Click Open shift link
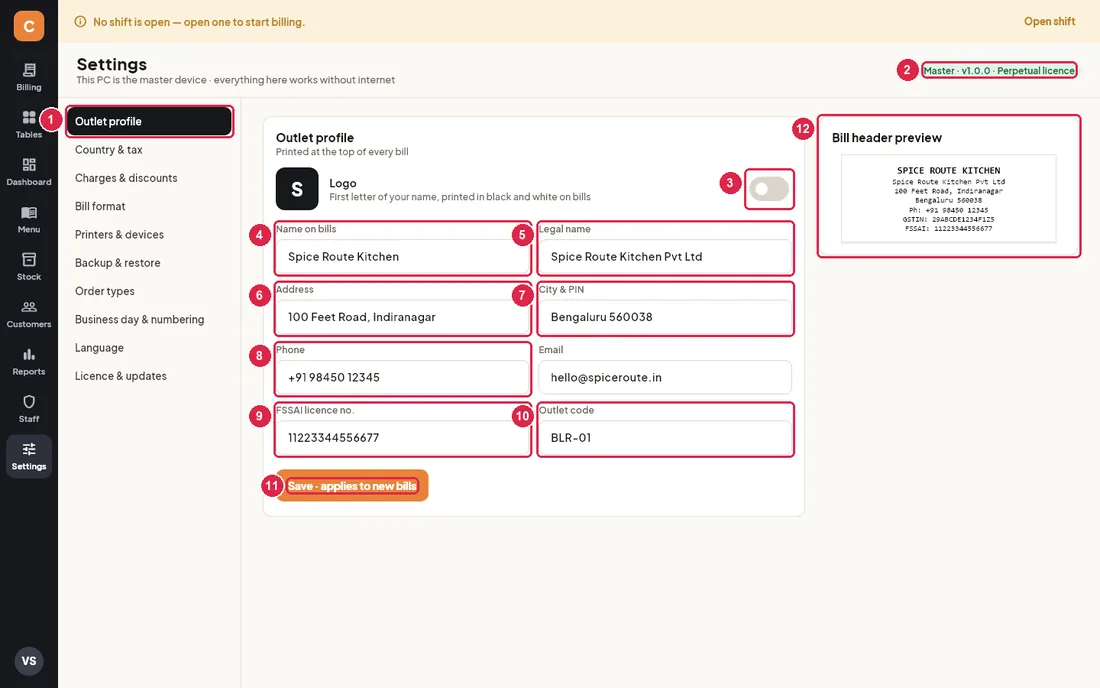Viewport: 1100px width, 688px height. 1049,22
